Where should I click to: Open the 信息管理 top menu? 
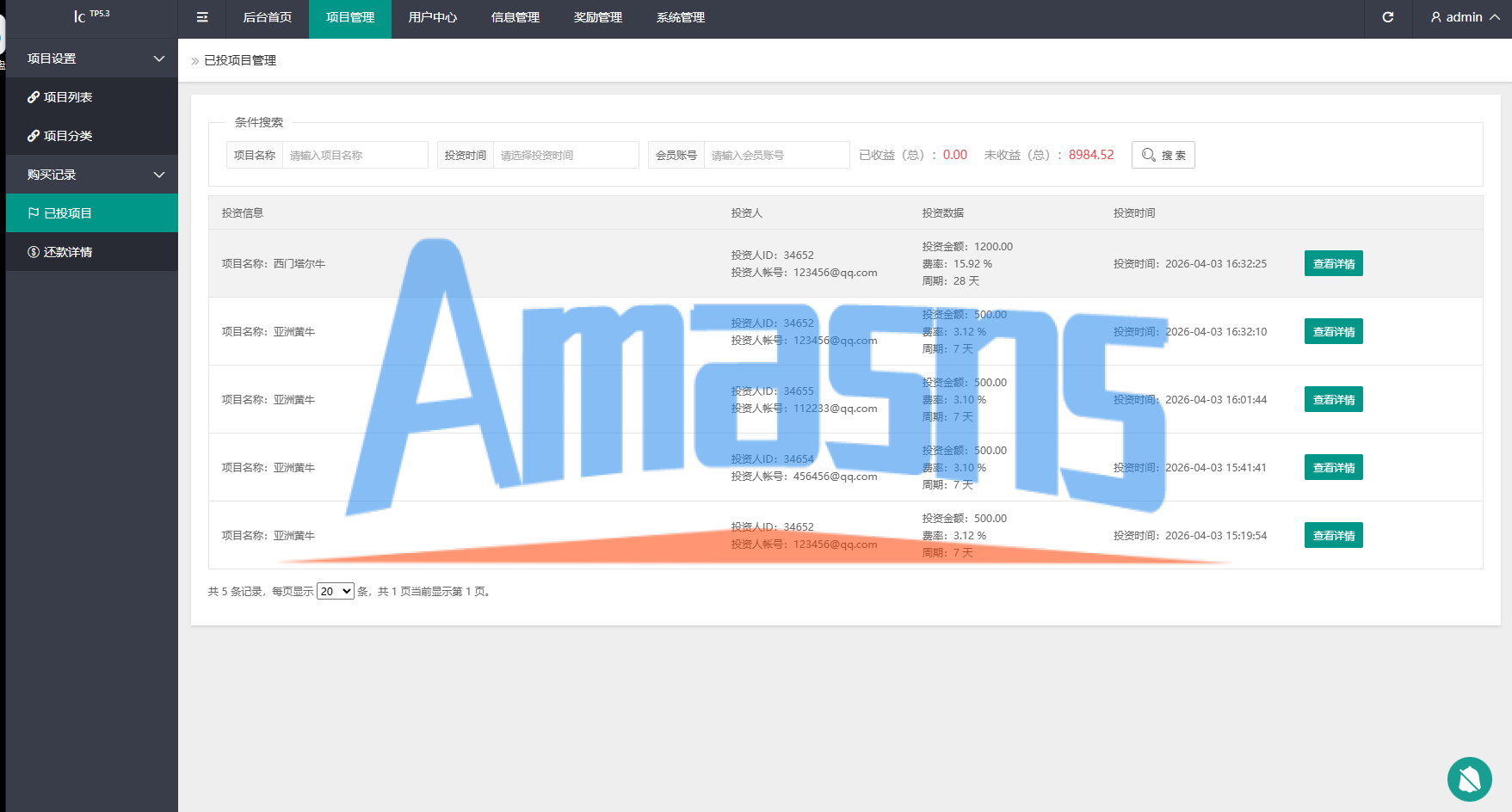tap(515, 17)
